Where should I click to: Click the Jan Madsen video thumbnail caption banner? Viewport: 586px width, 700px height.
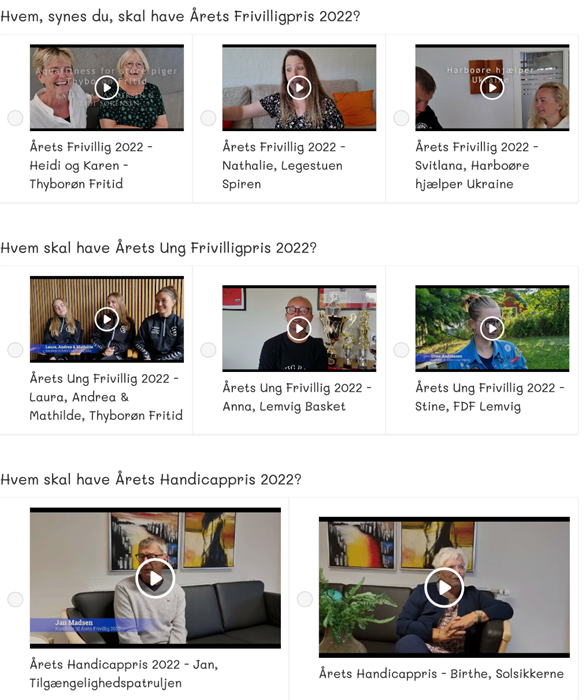[x=96, y=625]
